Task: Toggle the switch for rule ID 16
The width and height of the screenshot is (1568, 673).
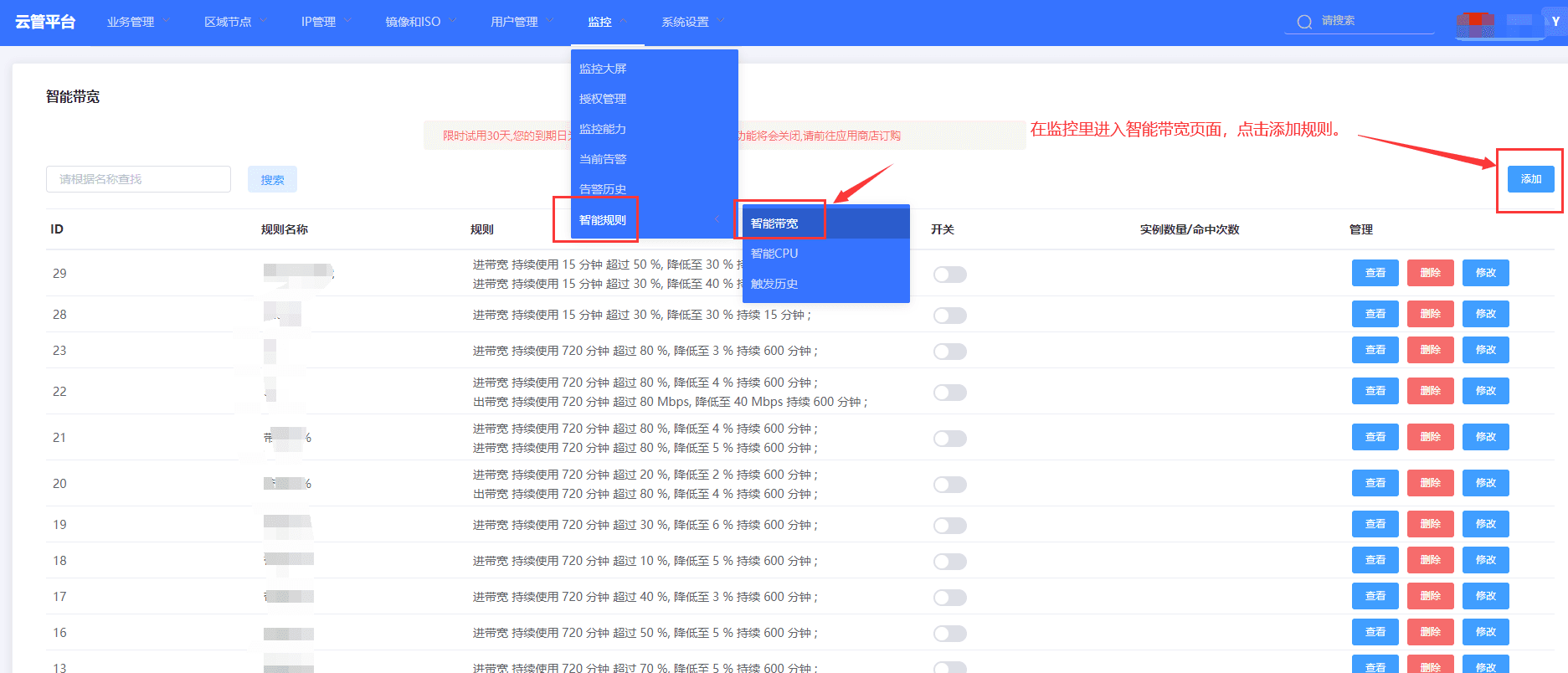Action: tap(950, 634)
